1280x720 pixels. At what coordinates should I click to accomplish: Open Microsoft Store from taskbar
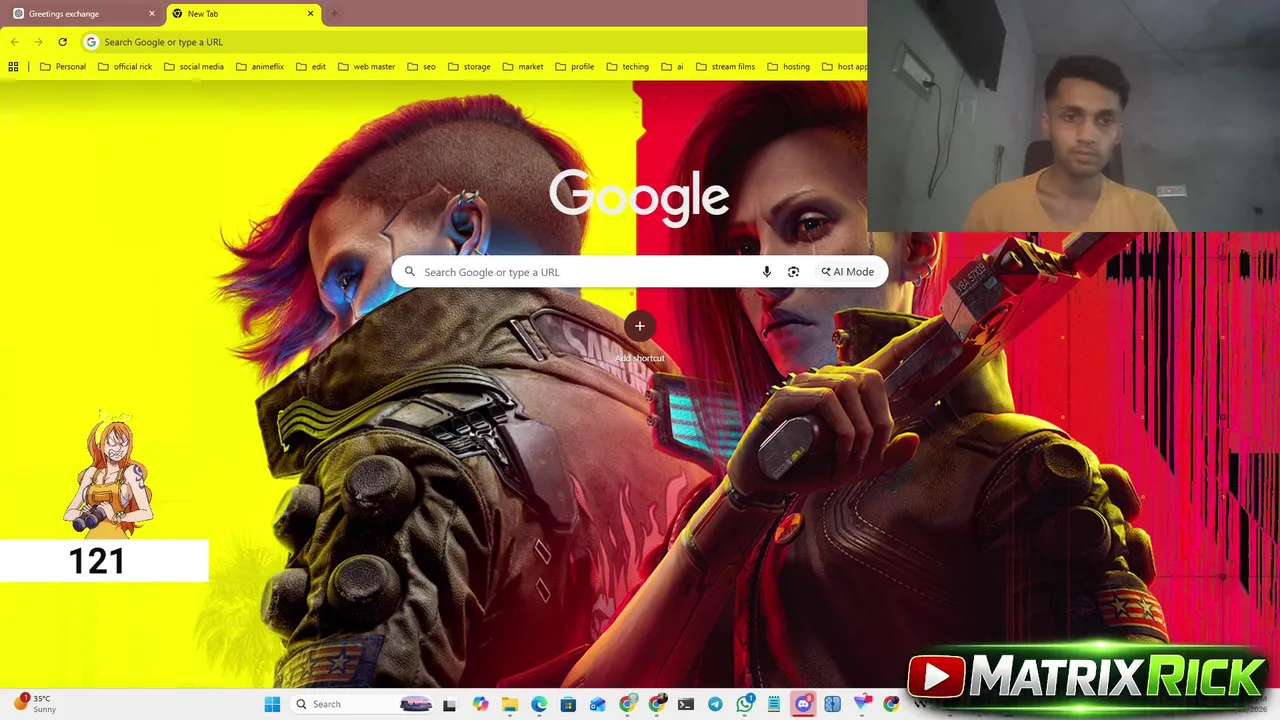point(568,704)
